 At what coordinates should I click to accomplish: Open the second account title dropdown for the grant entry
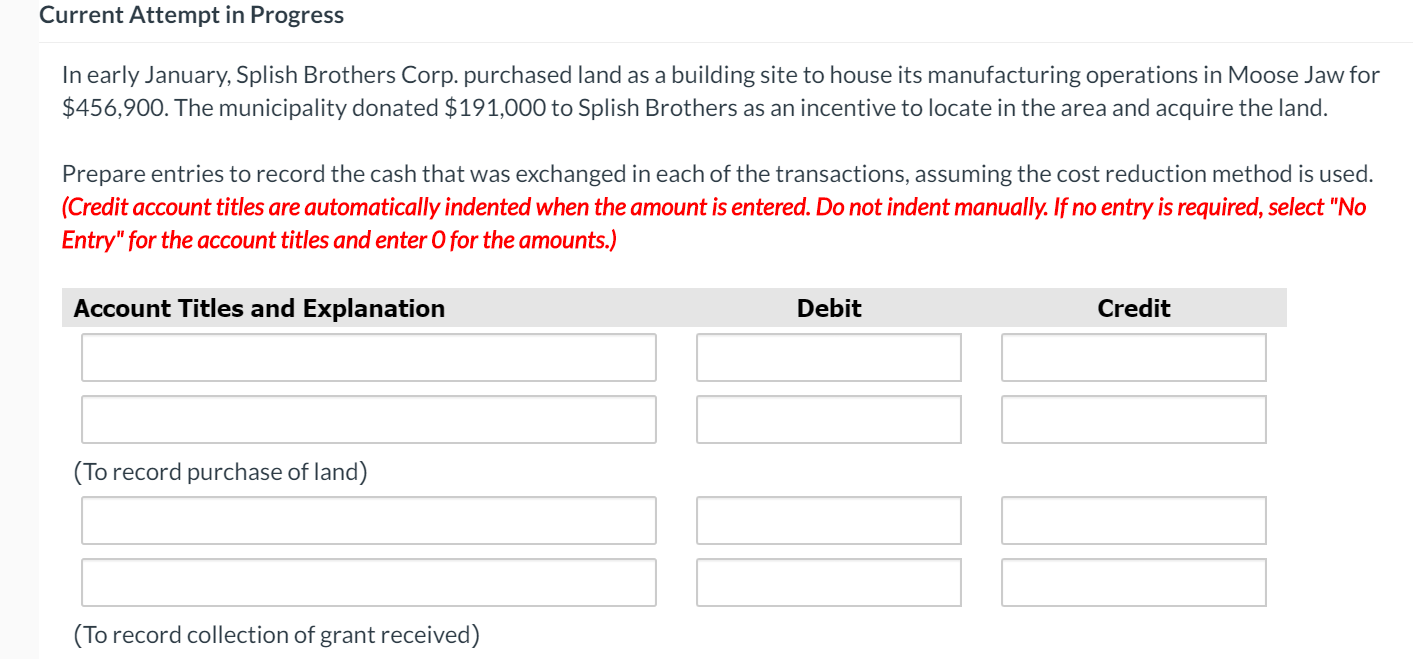368,582
